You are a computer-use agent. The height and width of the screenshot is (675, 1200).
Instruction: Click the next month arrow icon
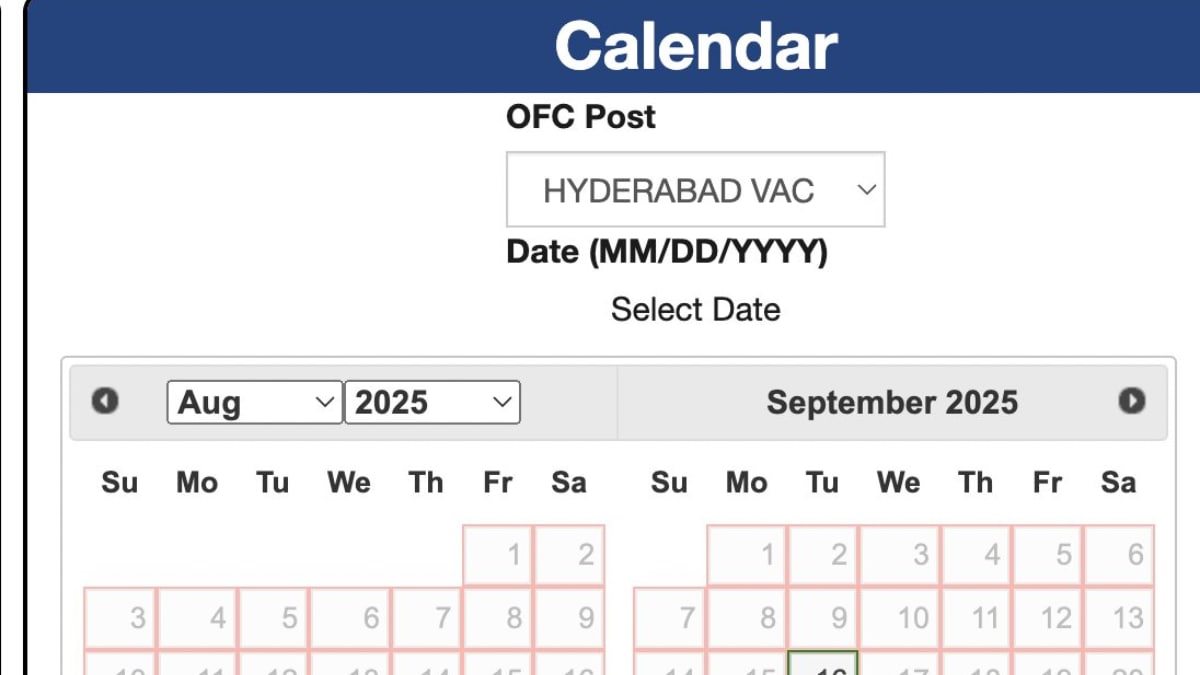tap(1131, 401)
